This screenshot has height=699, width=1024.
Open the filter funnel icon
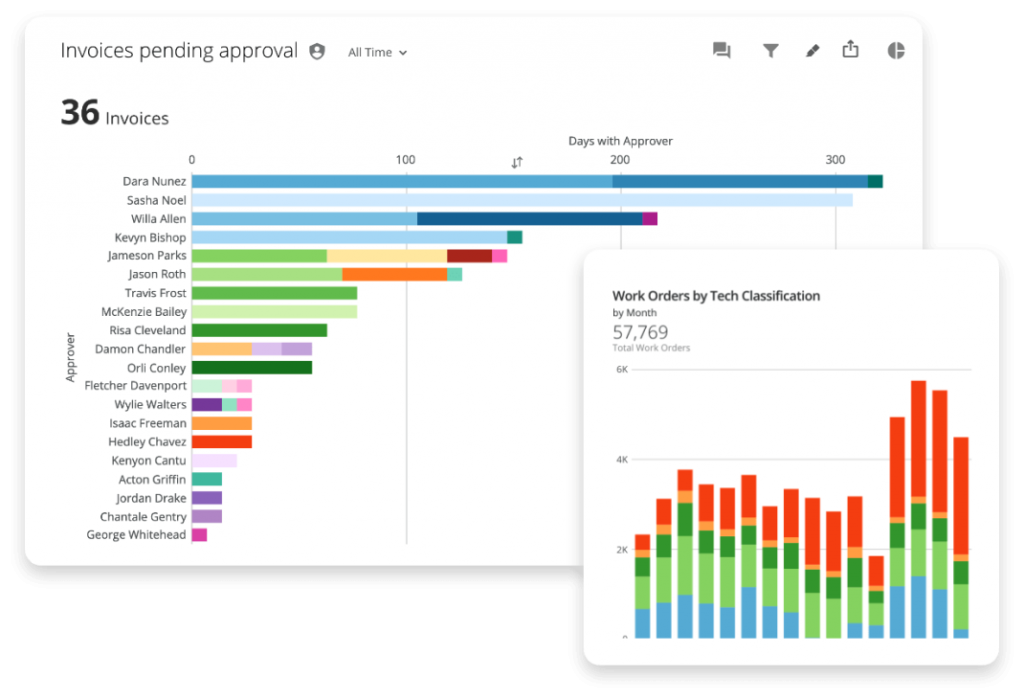(770, 49)
